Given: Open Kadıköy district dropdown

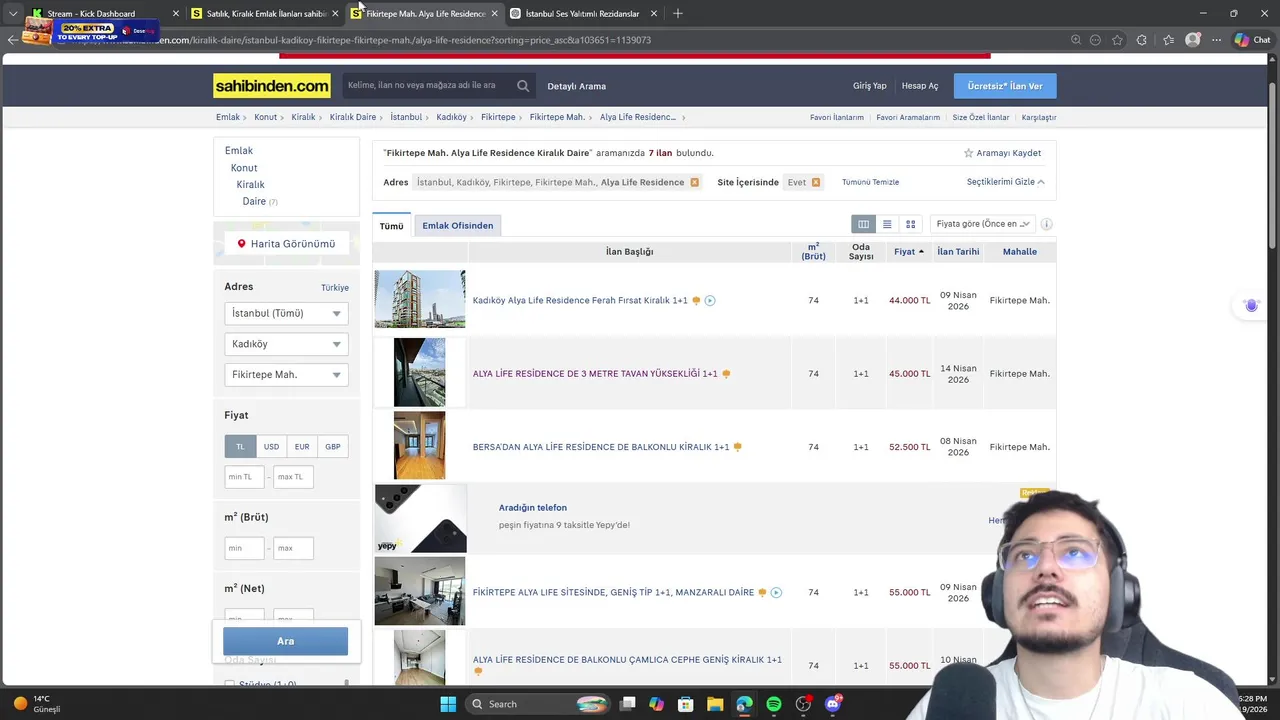Looking at the screenshot, I should click(x=286, y=344).
